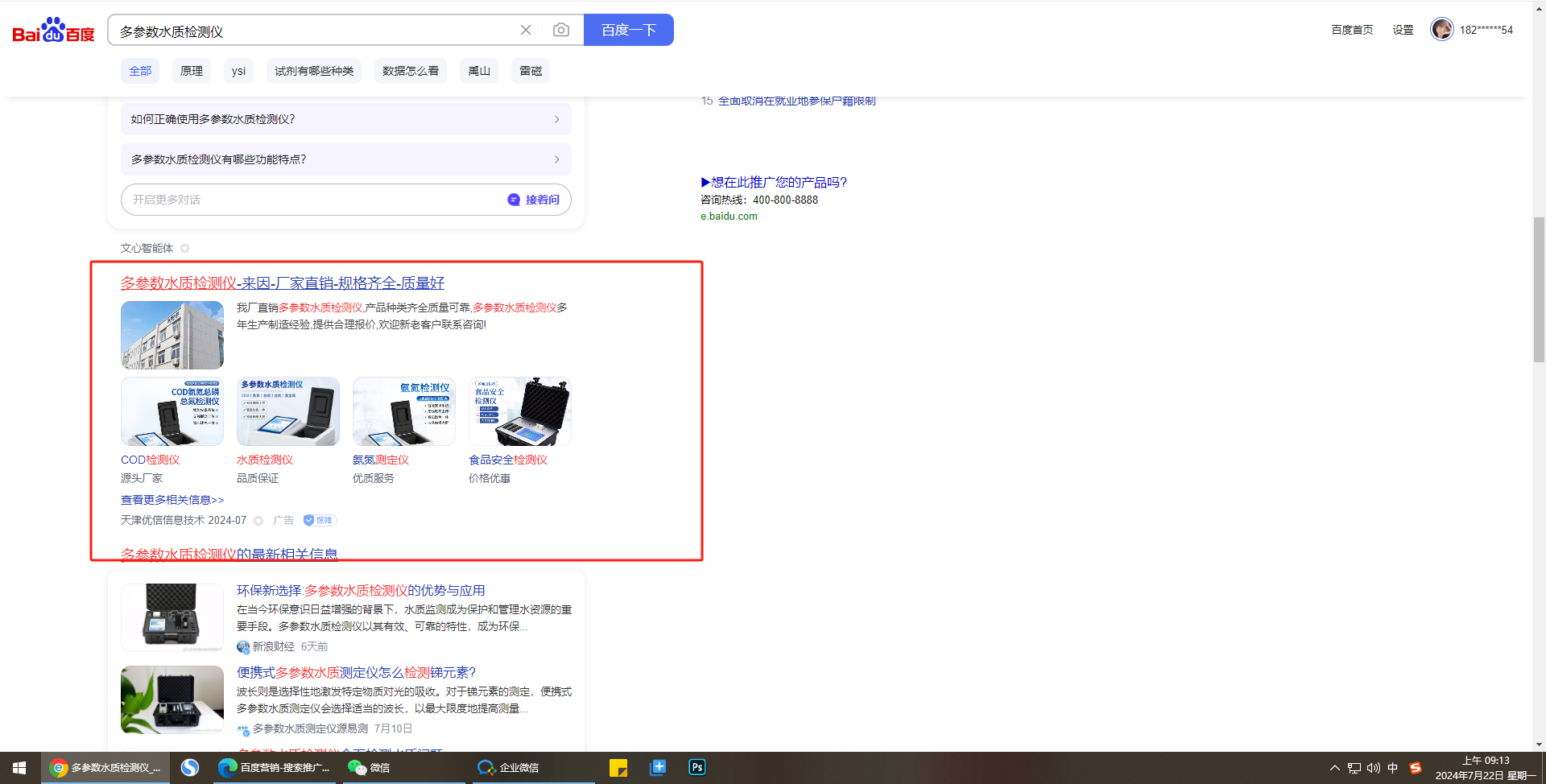
Task: Click the Sogou input method tray icon
Action: (x=1415, y=768)
